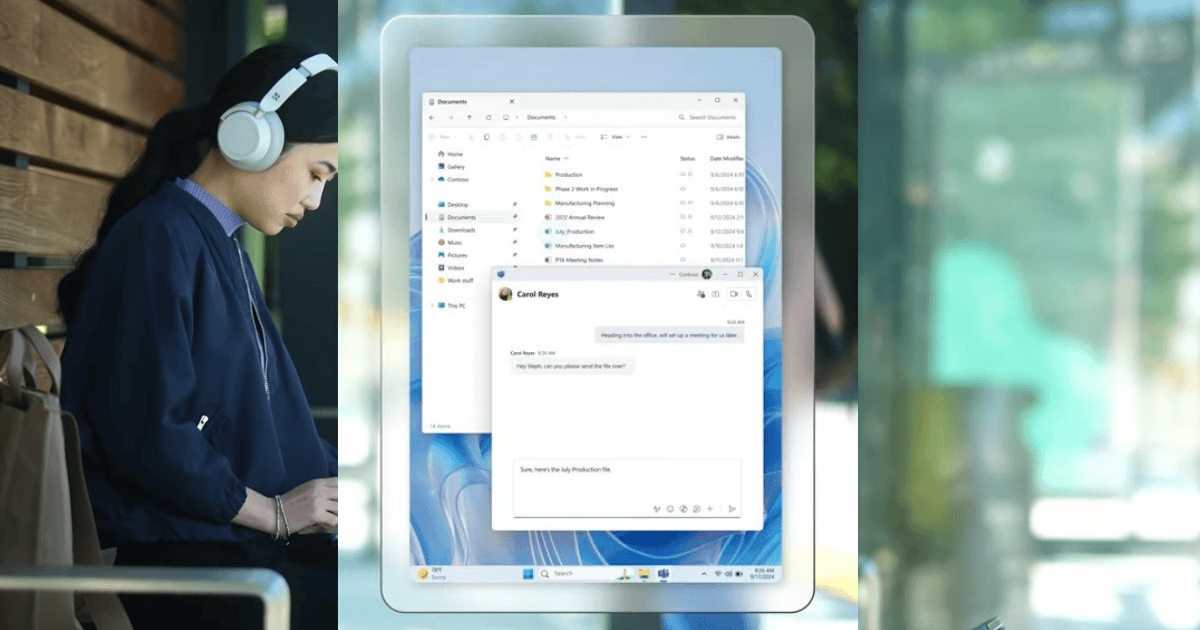This screenshot has width=1200, height=630.
Task: Go up one folder level in Explorer
Action: click(x=469, y=117)
